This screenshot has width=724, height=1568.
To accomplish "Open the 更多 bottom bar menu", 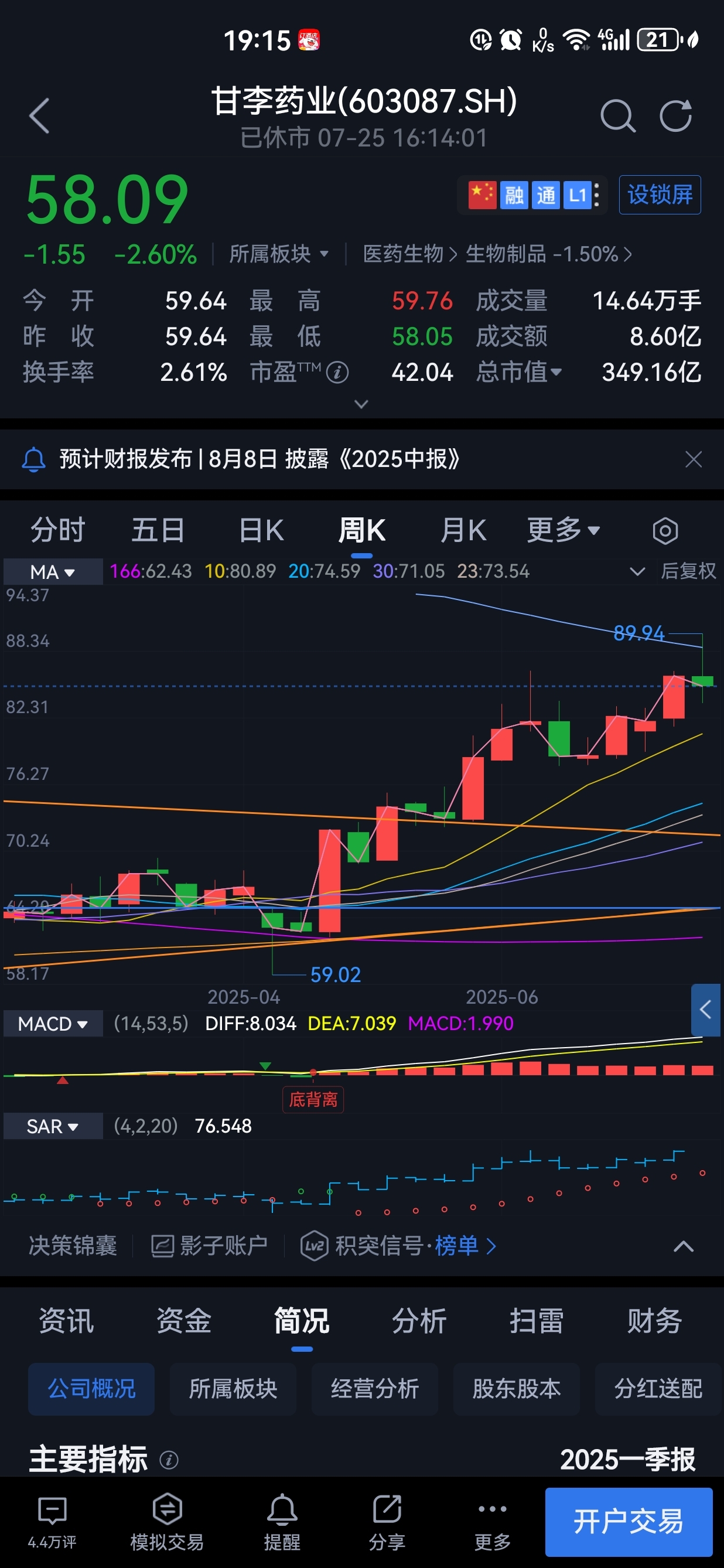I will coord(492,1521).
